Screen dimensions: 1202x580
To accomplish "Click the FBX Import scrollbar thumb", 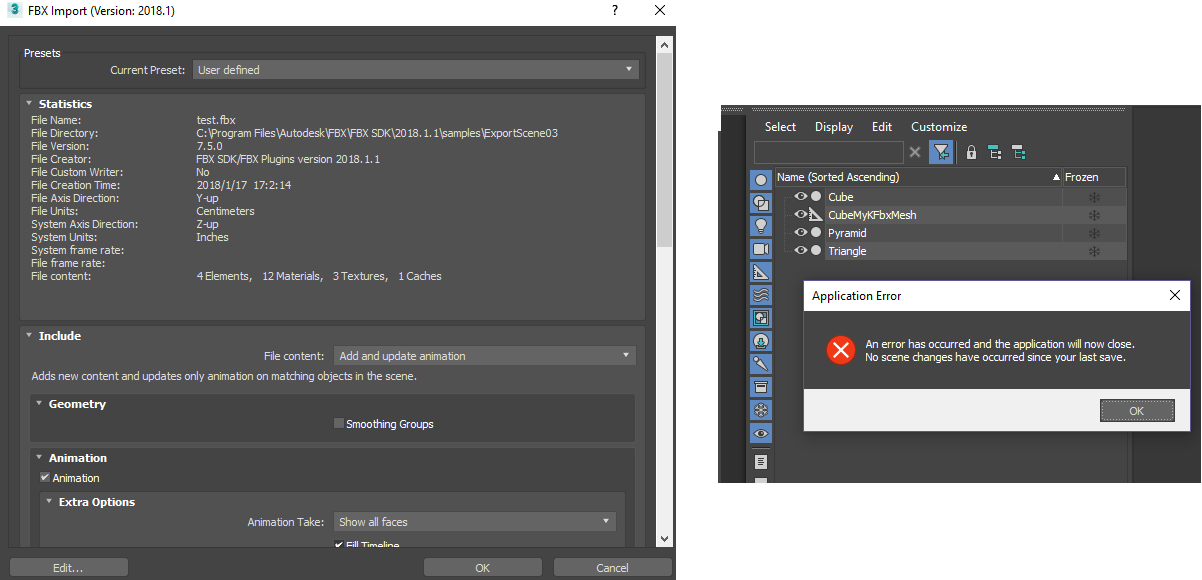I will (664, 152).
